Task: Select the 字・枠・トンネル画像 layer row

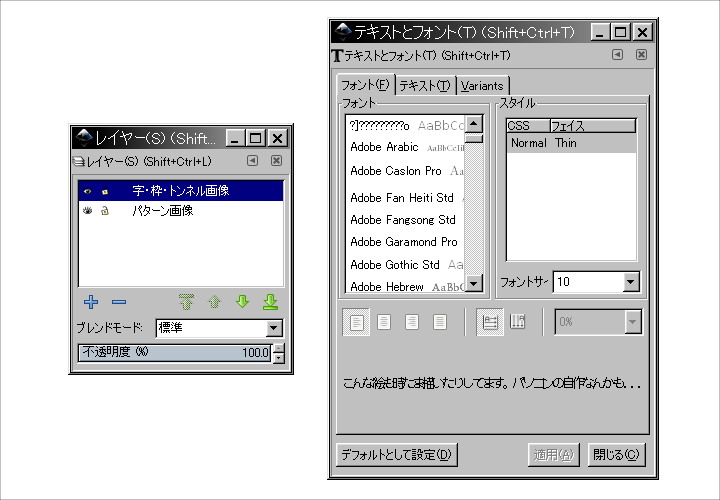Action: (181, 191)
